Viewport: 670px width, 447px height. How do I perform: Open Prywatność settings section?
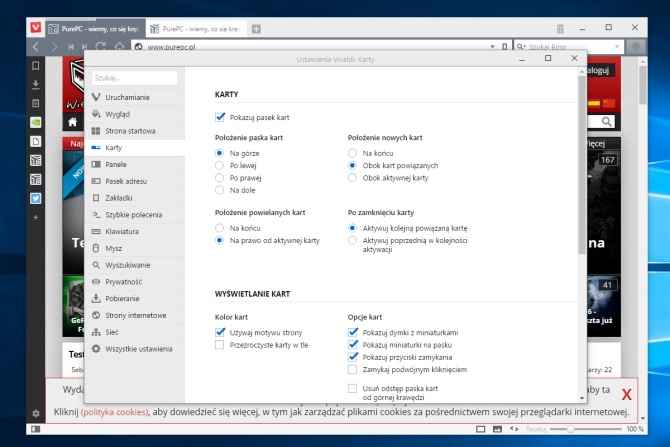click(x=135, y=282)
